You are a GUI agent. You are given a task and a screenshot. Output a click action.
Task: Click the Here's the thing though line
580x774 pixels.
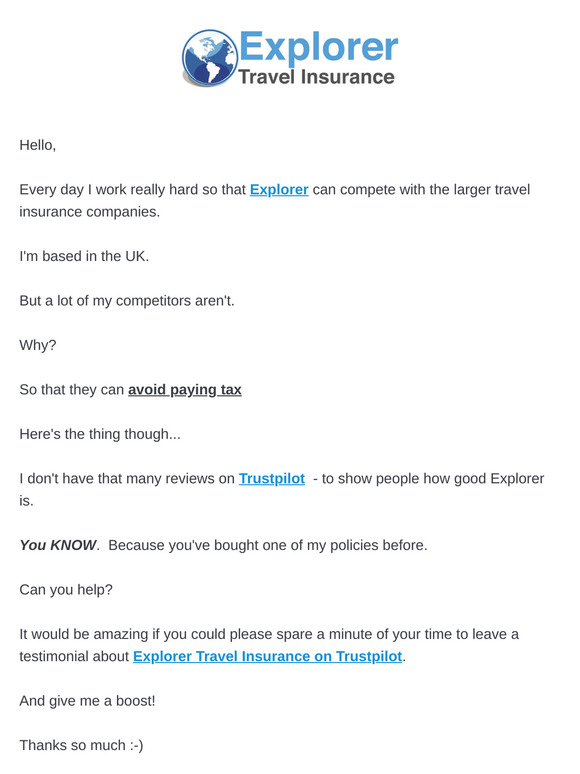[100, 434]
